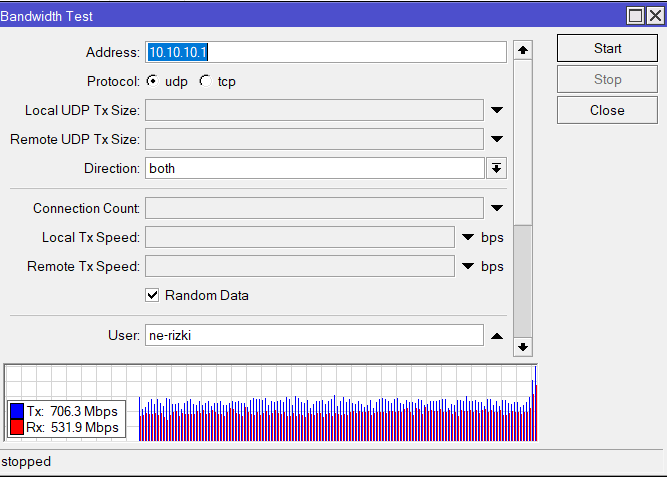The height and width of the screenshot is (477, 667).
Task: Expand the Local UDP Tx Size field
Action: coord(497,110)
